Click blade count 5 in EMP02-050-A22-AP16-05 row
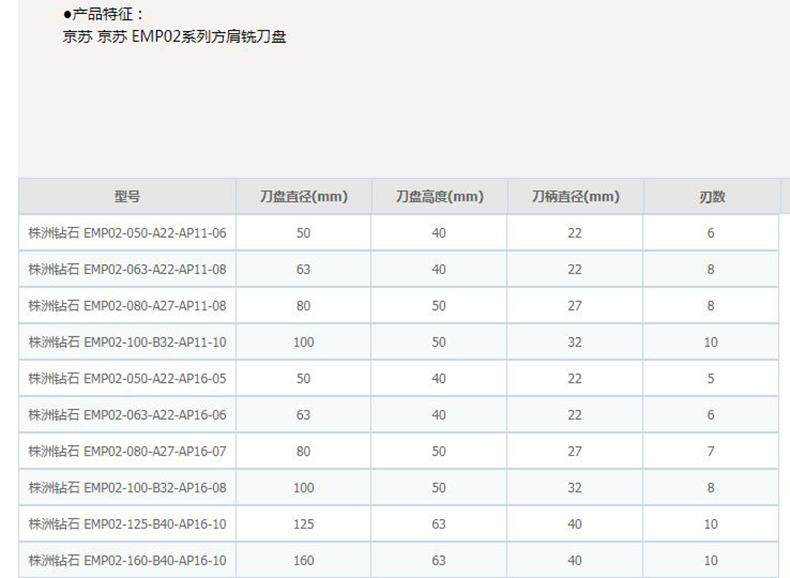Viewport: 790px width, 578px height. point(710,378)
